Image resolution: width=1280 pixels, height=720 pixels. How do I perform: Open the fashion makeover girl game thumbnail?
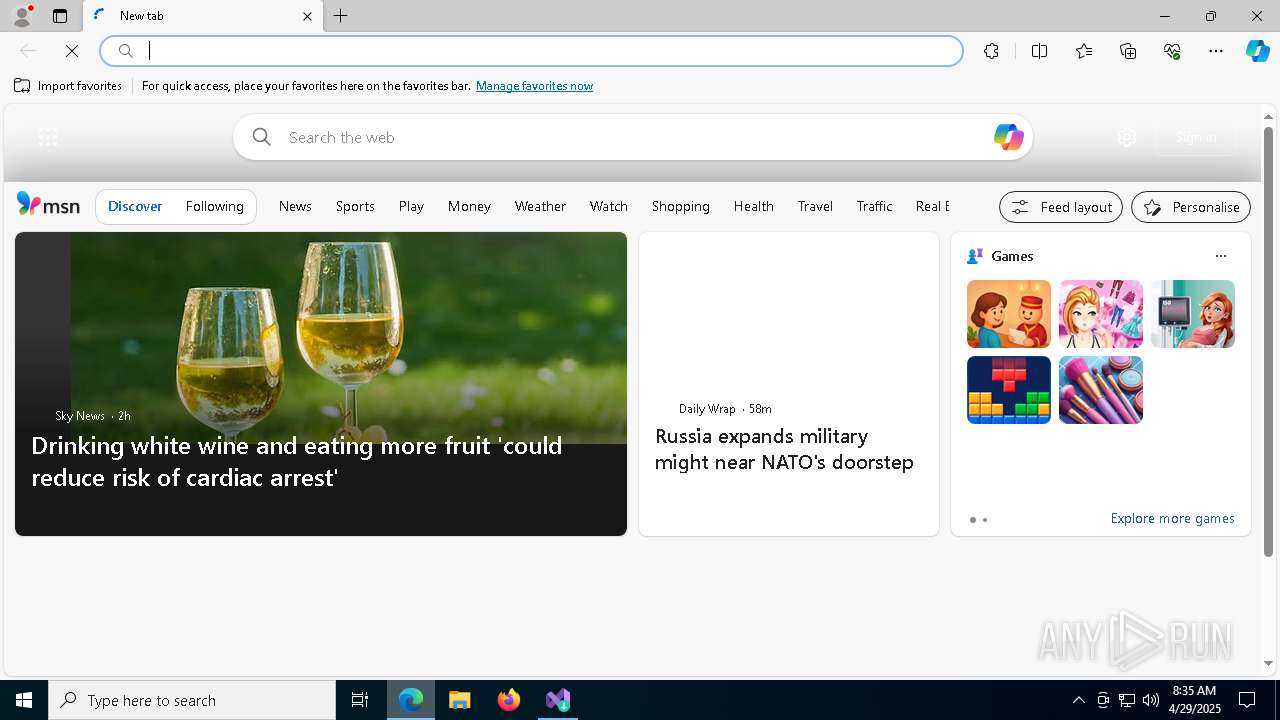(x=1101, y=314)
